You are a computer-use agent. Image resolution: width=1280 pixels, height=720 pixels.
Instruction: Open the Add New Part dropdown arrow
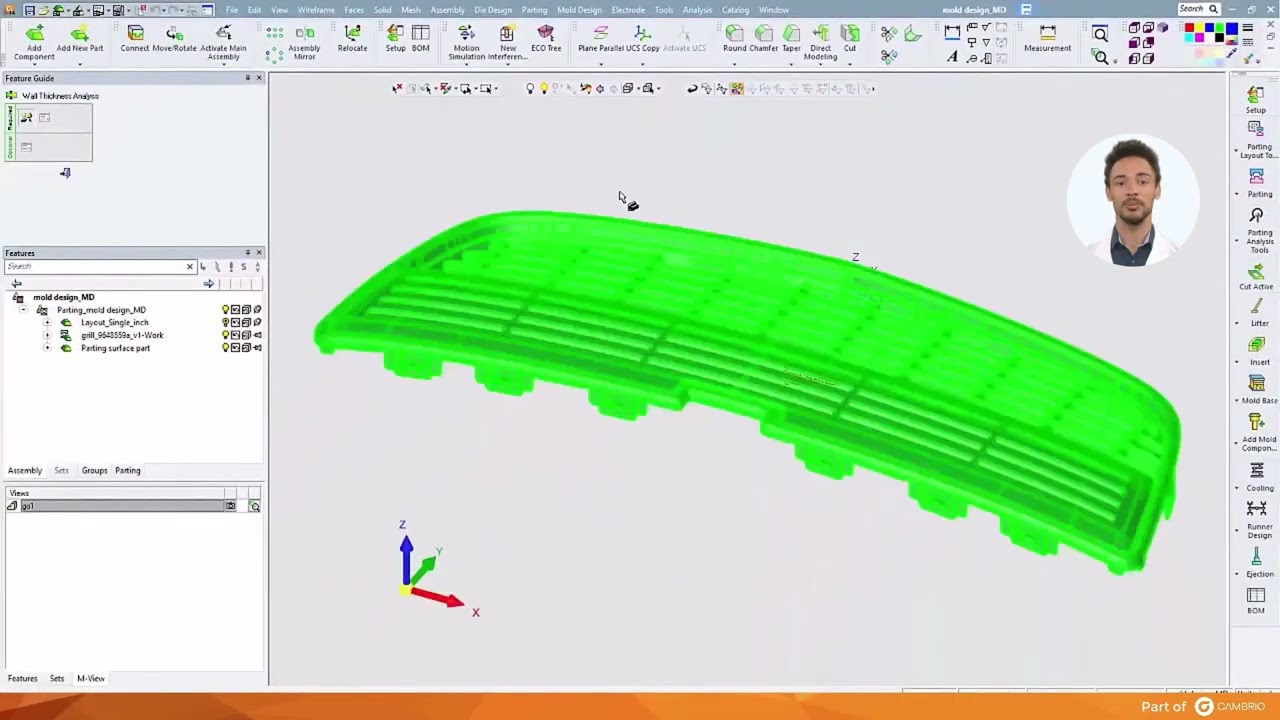click(80, 65)
